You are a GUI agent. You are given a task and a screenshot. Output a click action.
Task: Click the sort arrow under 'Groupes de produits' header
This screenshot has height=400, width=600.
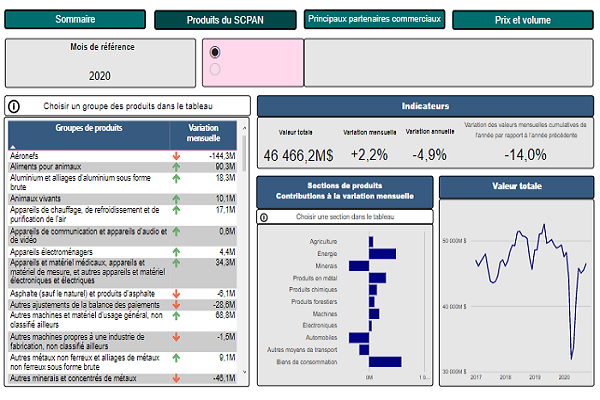click(x=13, y=146)
